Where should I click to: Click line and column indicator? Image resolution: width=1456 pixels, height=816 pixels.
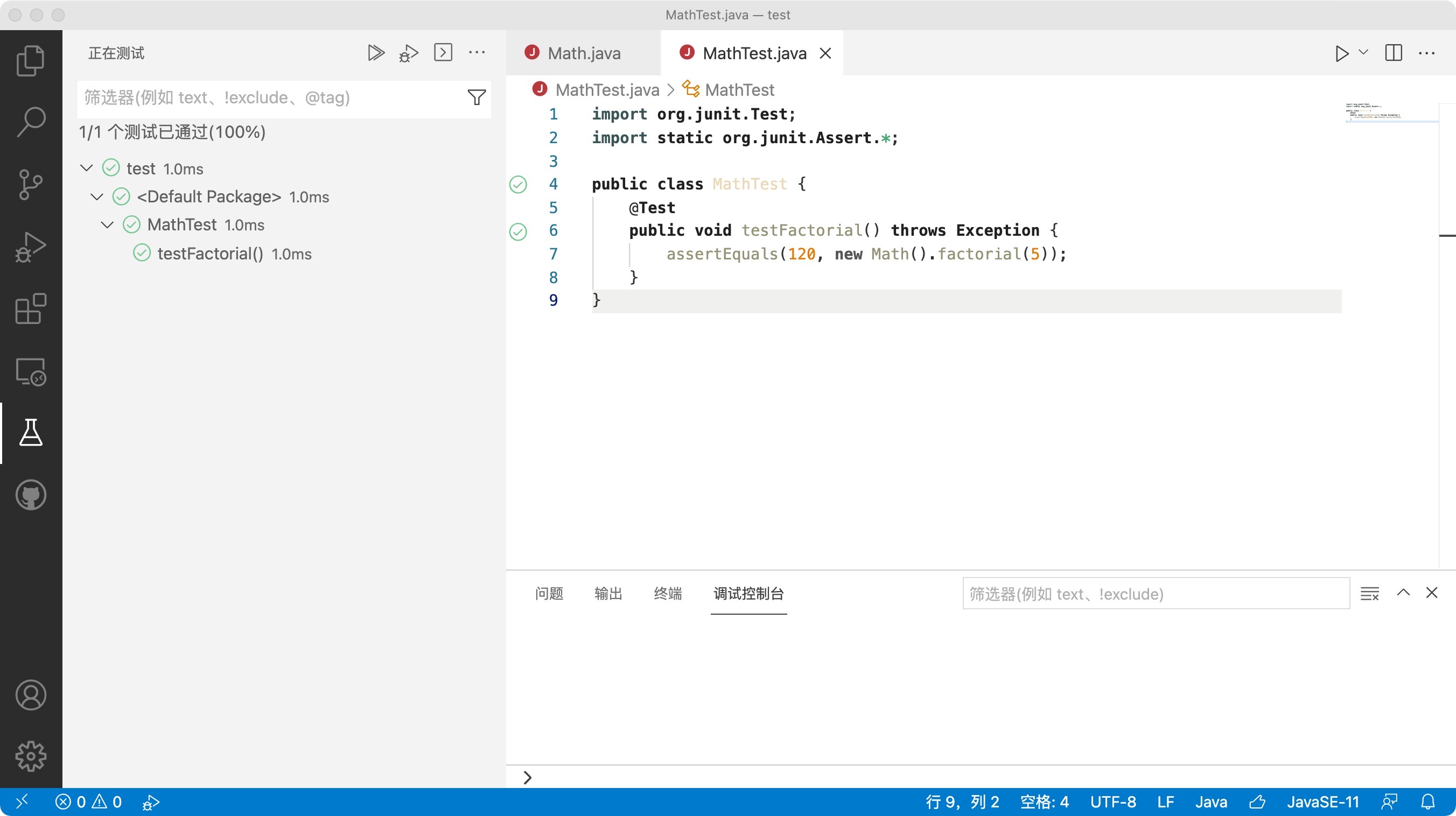[x=962, y=802]
